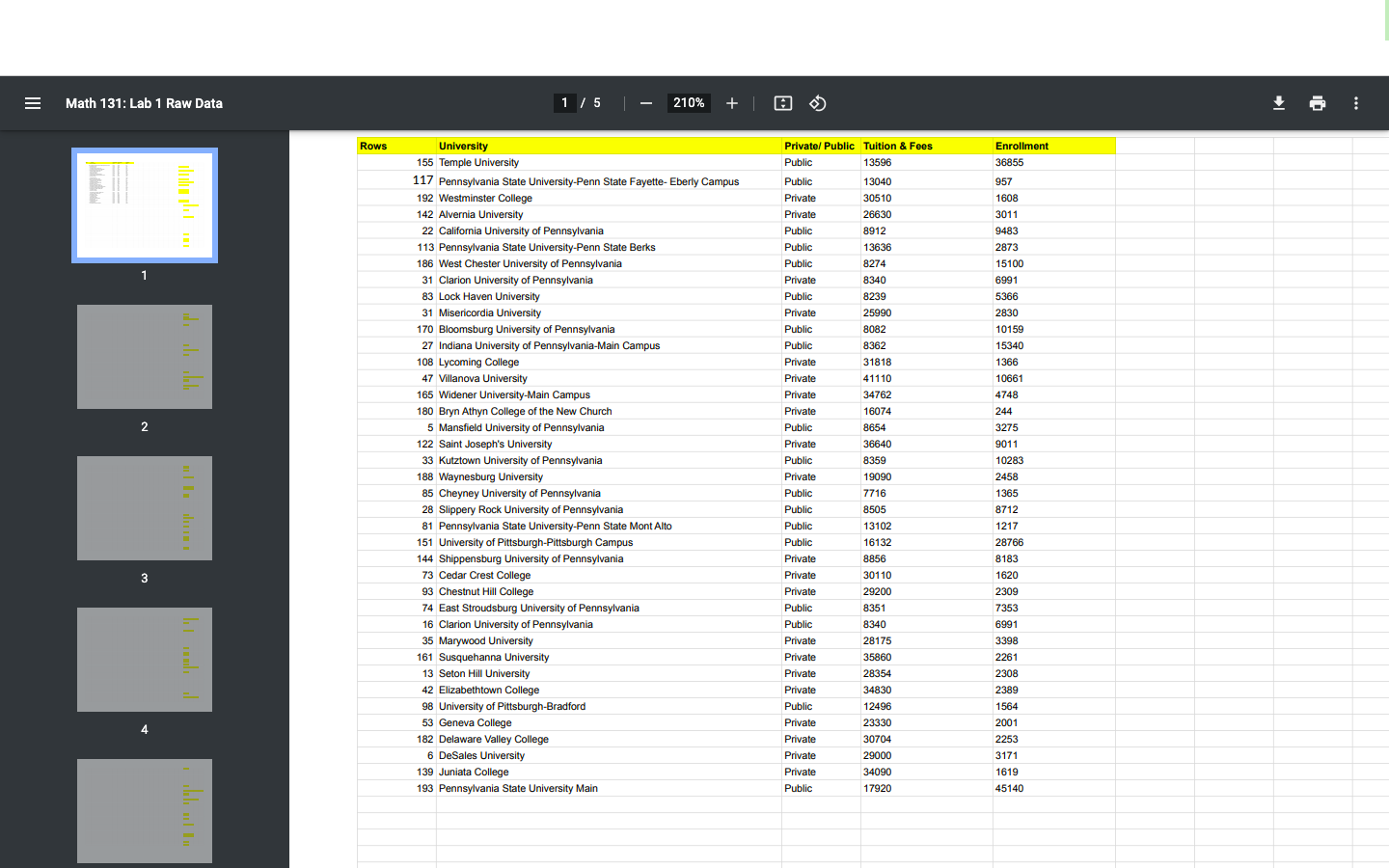Click the University of Pittsburgh-Bradford link
The height and width of the screenshot is (868, 1389).
511,706
